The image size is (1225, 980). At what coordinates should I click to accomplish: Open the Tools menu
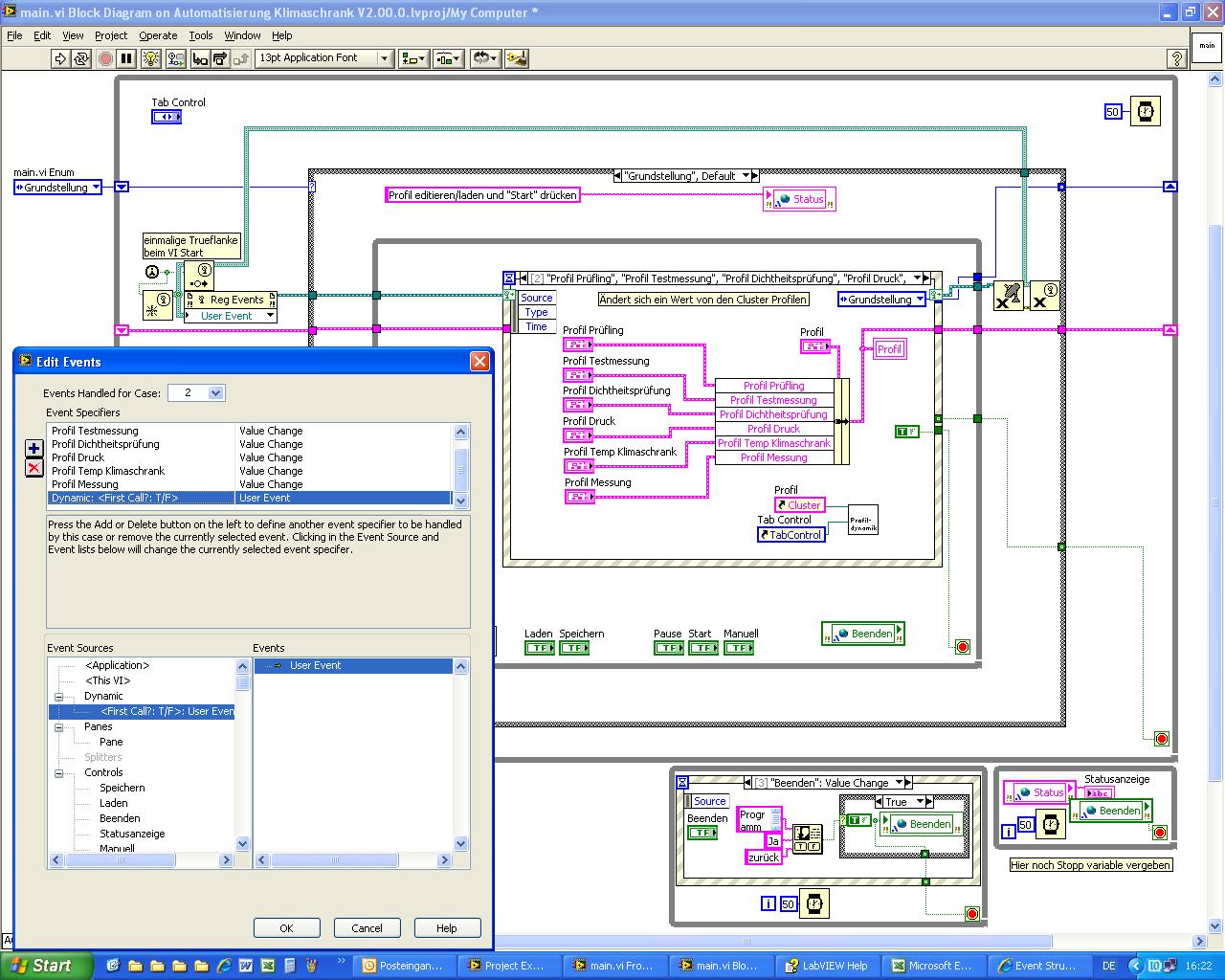pos(201,35)
